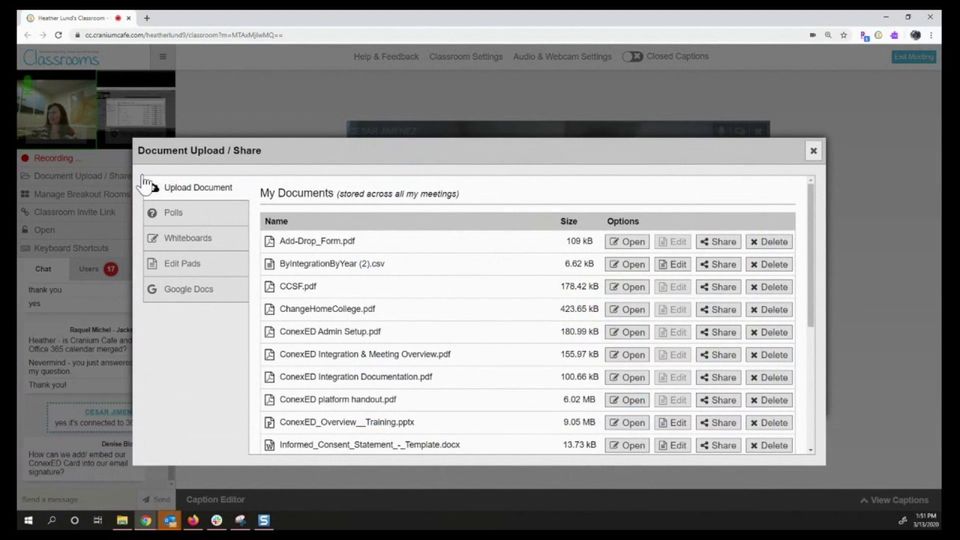
Task: Click Classroom Invite Link in sidebar
Action: (69, 212)
